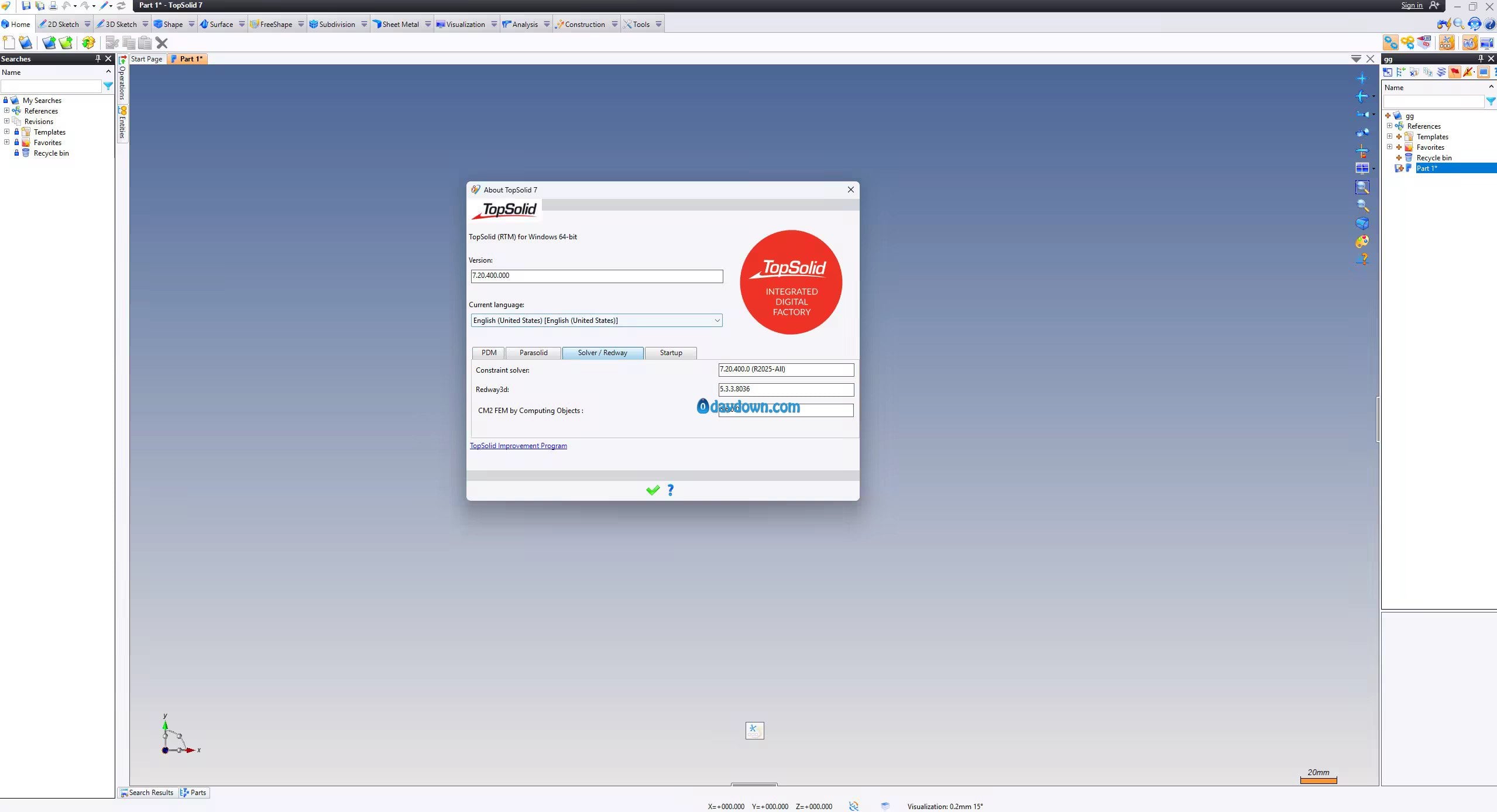
Task: Click the blue question mark help icon
Action: coord(671,490)
